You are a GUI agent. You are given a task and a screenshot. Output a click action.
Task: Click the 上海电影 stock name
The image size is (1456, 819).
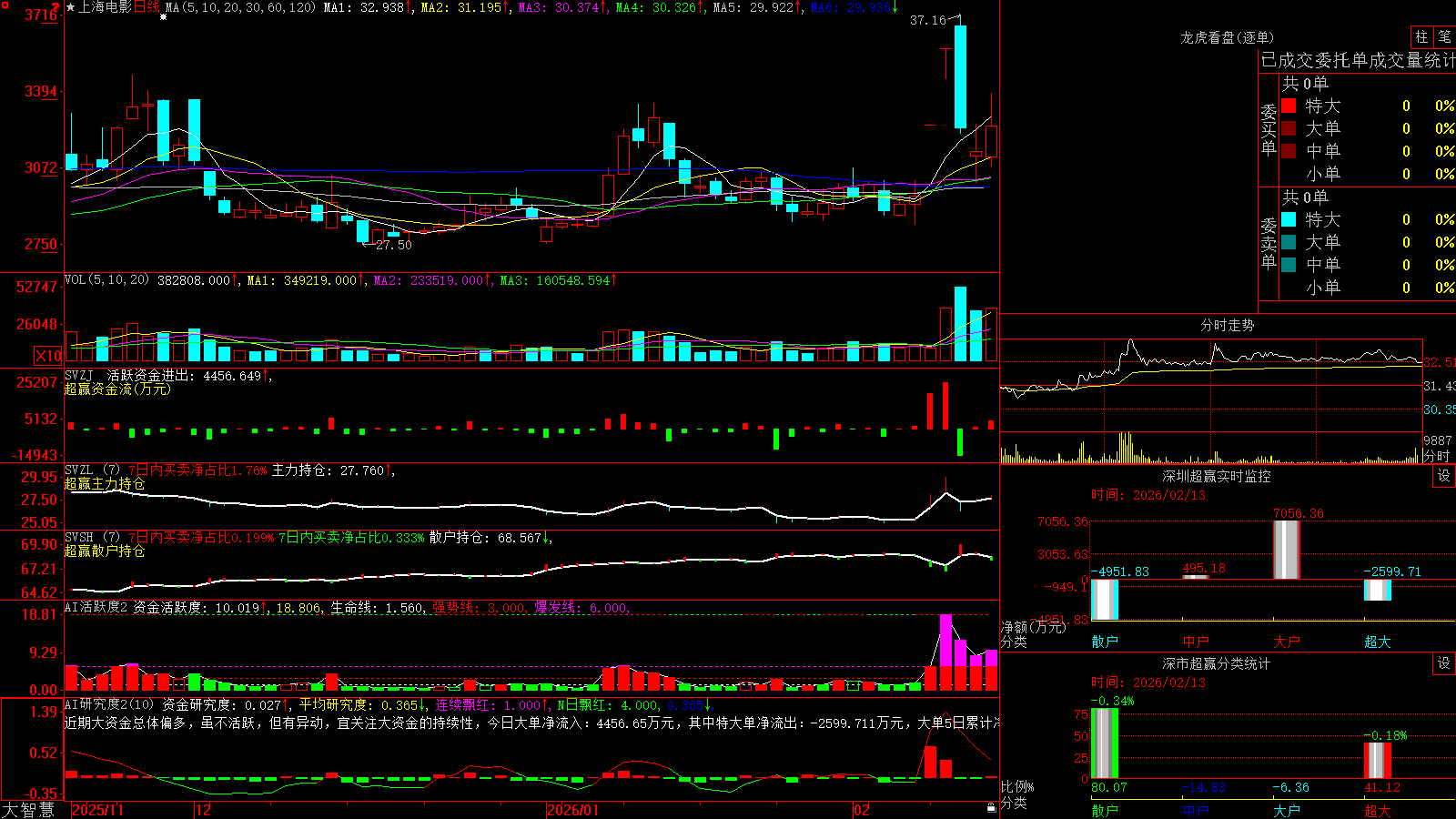click(105, 7)
